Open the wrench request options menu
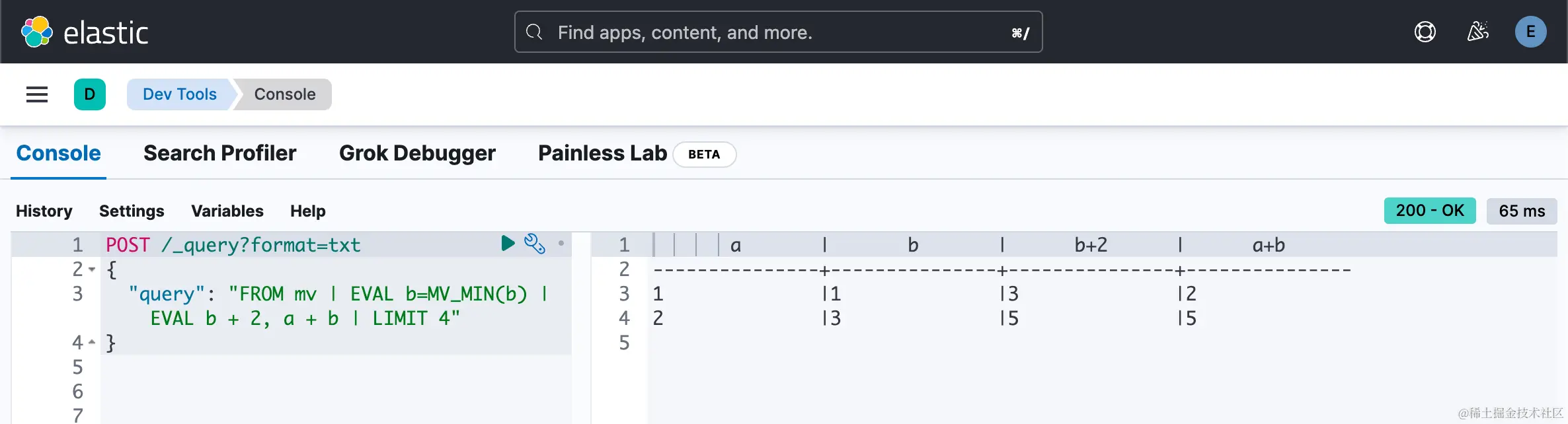The height and width of the screenshot is (424, 1568). [534, 244]
